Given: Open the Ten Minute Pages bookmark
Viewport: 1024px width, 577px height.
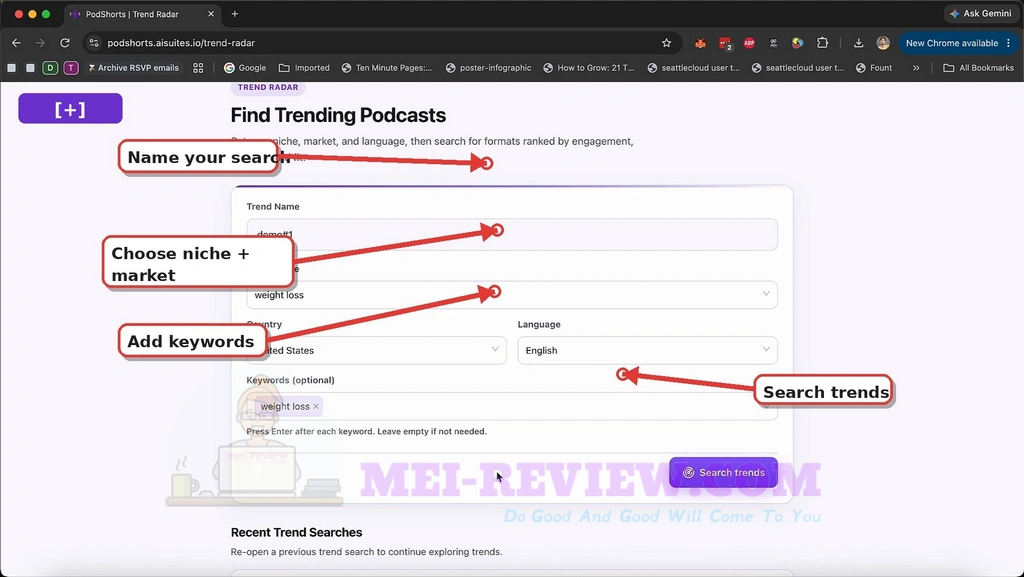Looking at the screenshot, I should 387,68.
